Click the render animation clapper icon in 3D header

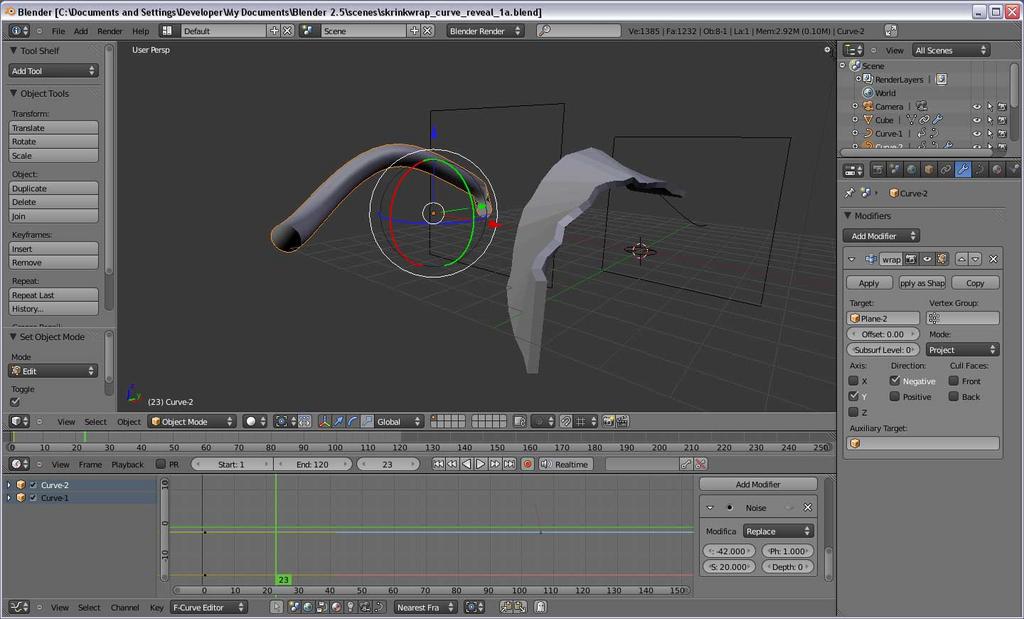tap(622, 422)
